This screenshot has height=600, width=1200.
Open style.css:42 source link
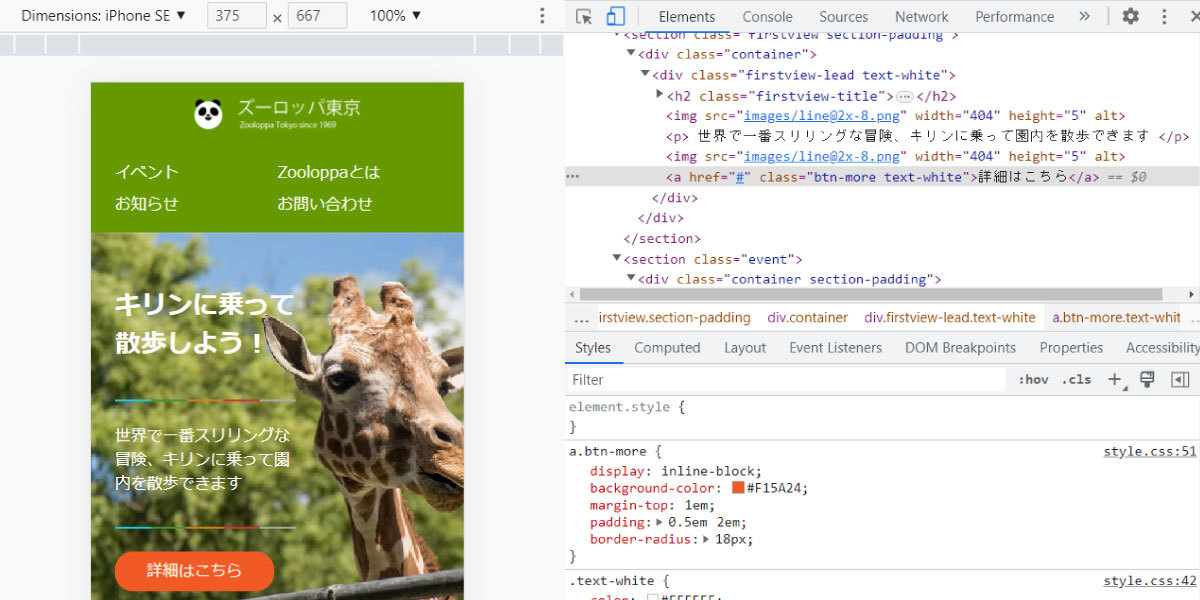tap(1150, 581)
